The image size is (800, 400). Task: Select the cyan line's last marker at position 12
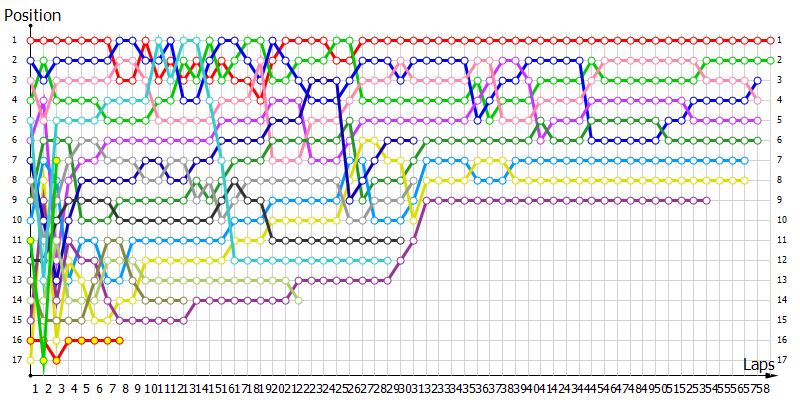coord(389,260)
